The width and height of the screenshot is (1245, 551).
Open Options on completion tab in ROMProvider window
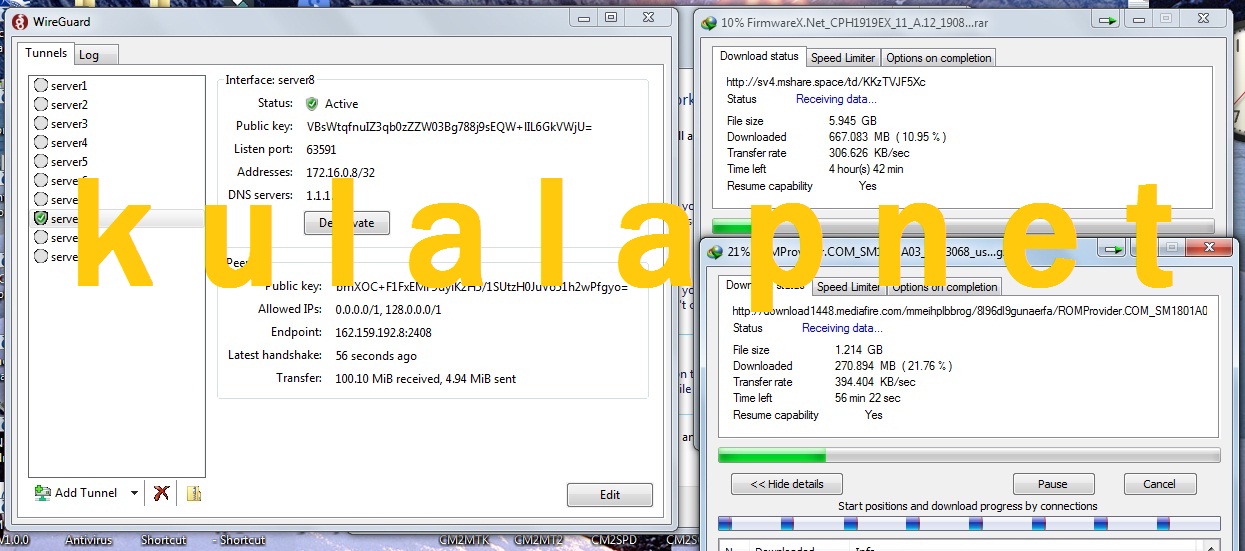[x=944, y=287]
